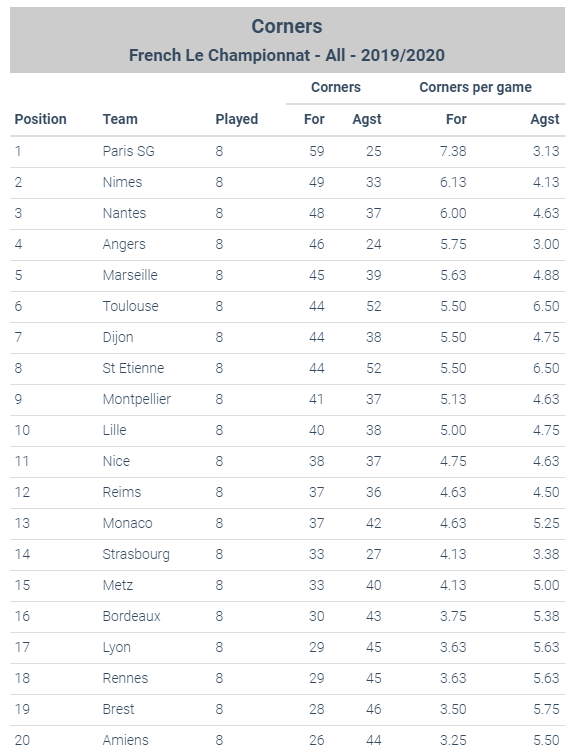Select Toulouse in the table

[x=130, y=306]
